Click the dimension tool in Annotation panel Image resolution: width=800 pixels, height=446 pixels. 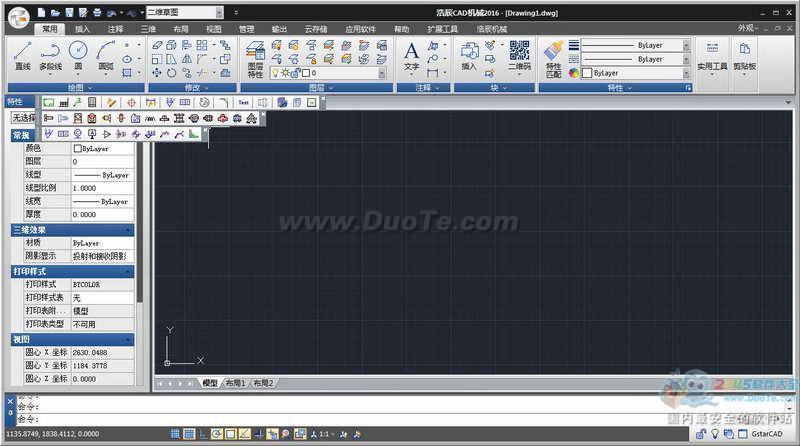tap(433, 73)
